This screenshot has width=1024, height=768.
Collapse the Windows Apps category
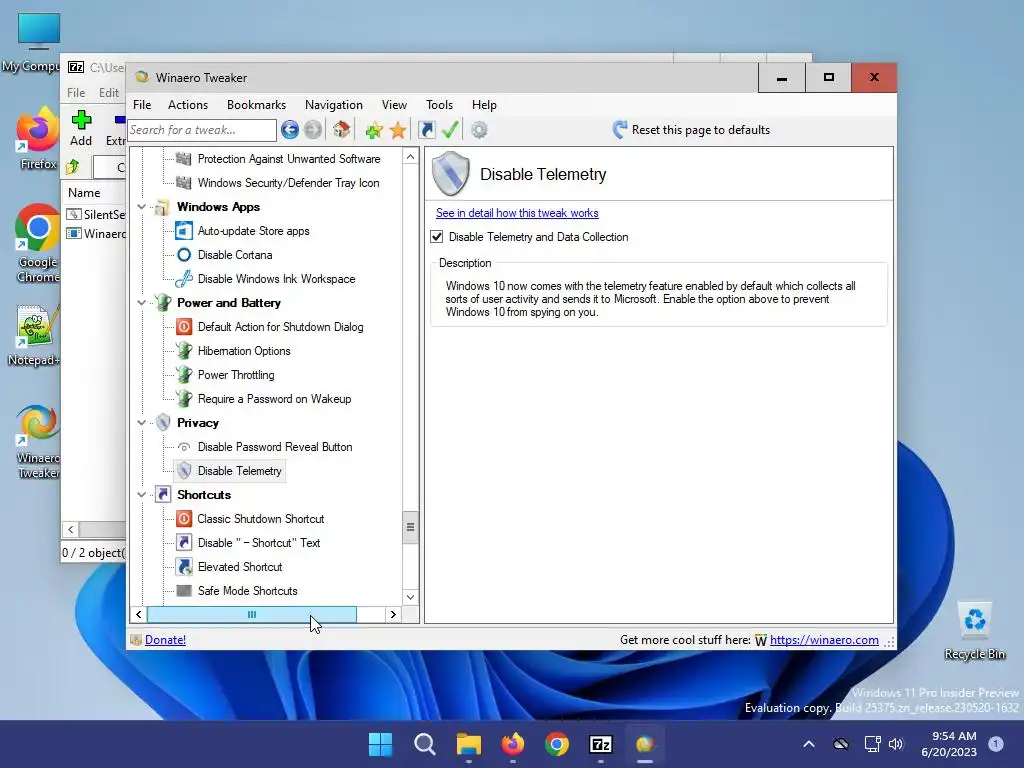(142, 207)
